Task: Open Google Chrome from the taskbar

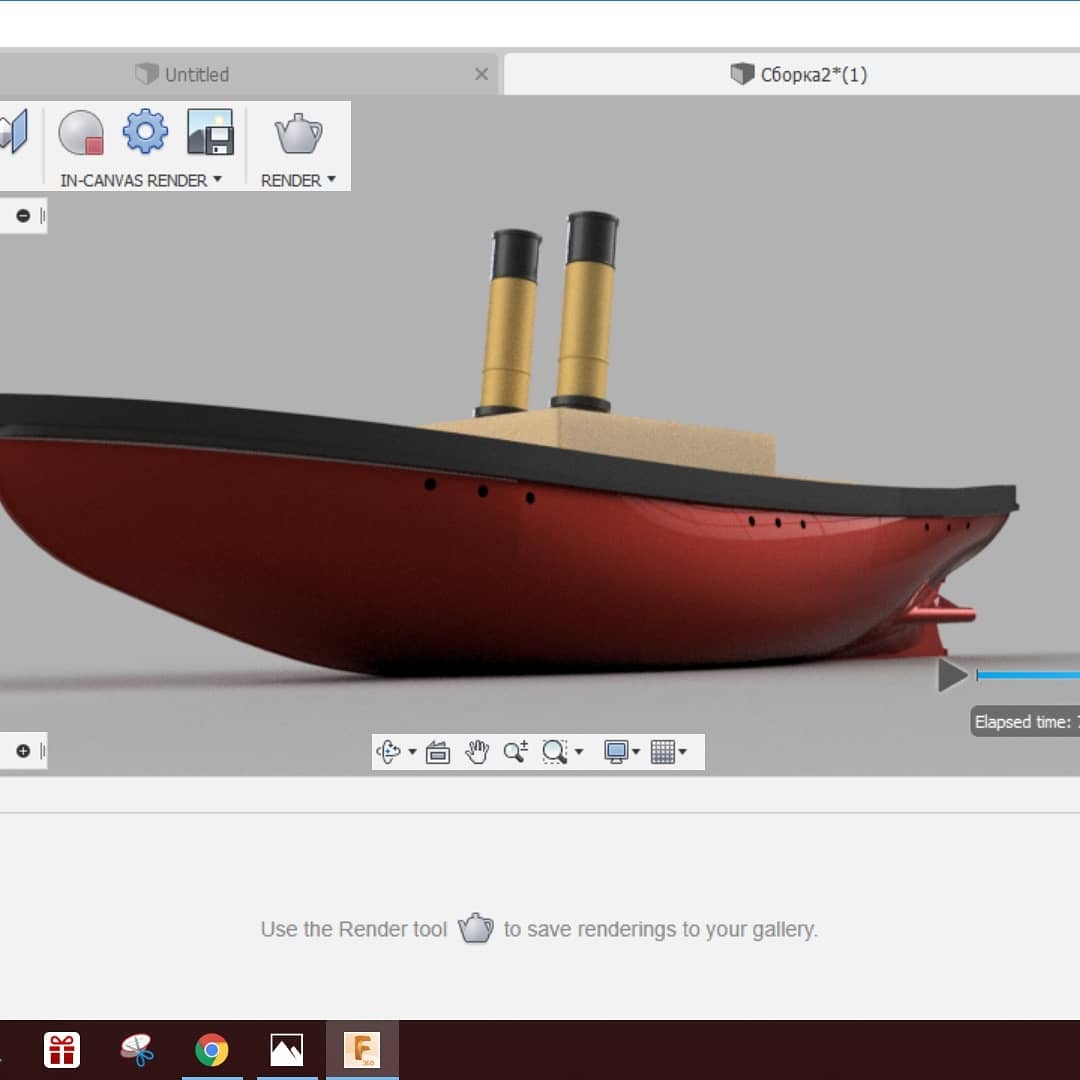Action: tap(211, 1050)
